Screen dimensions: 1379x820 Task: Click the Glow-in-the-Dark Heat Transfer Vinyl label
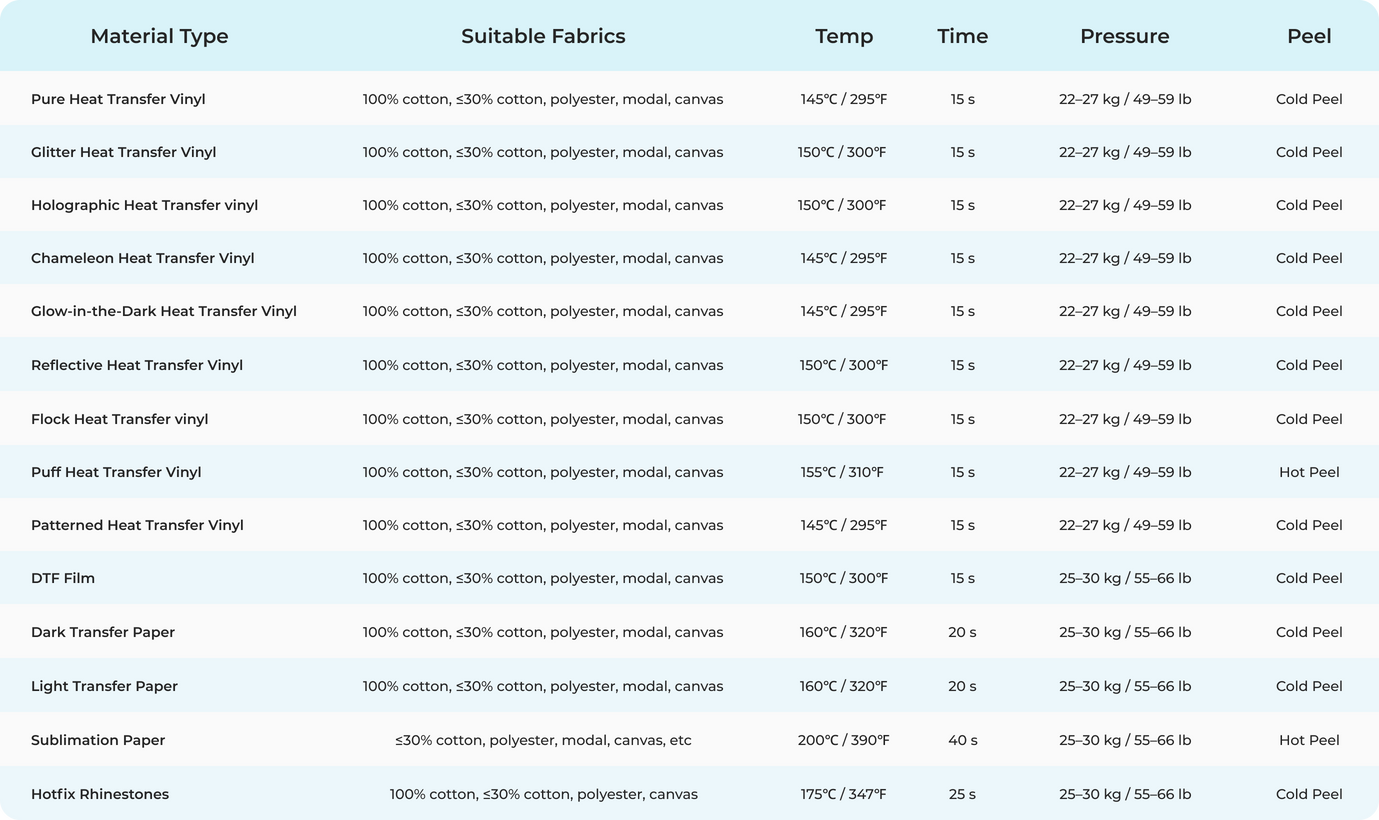[x=164, y=311]
